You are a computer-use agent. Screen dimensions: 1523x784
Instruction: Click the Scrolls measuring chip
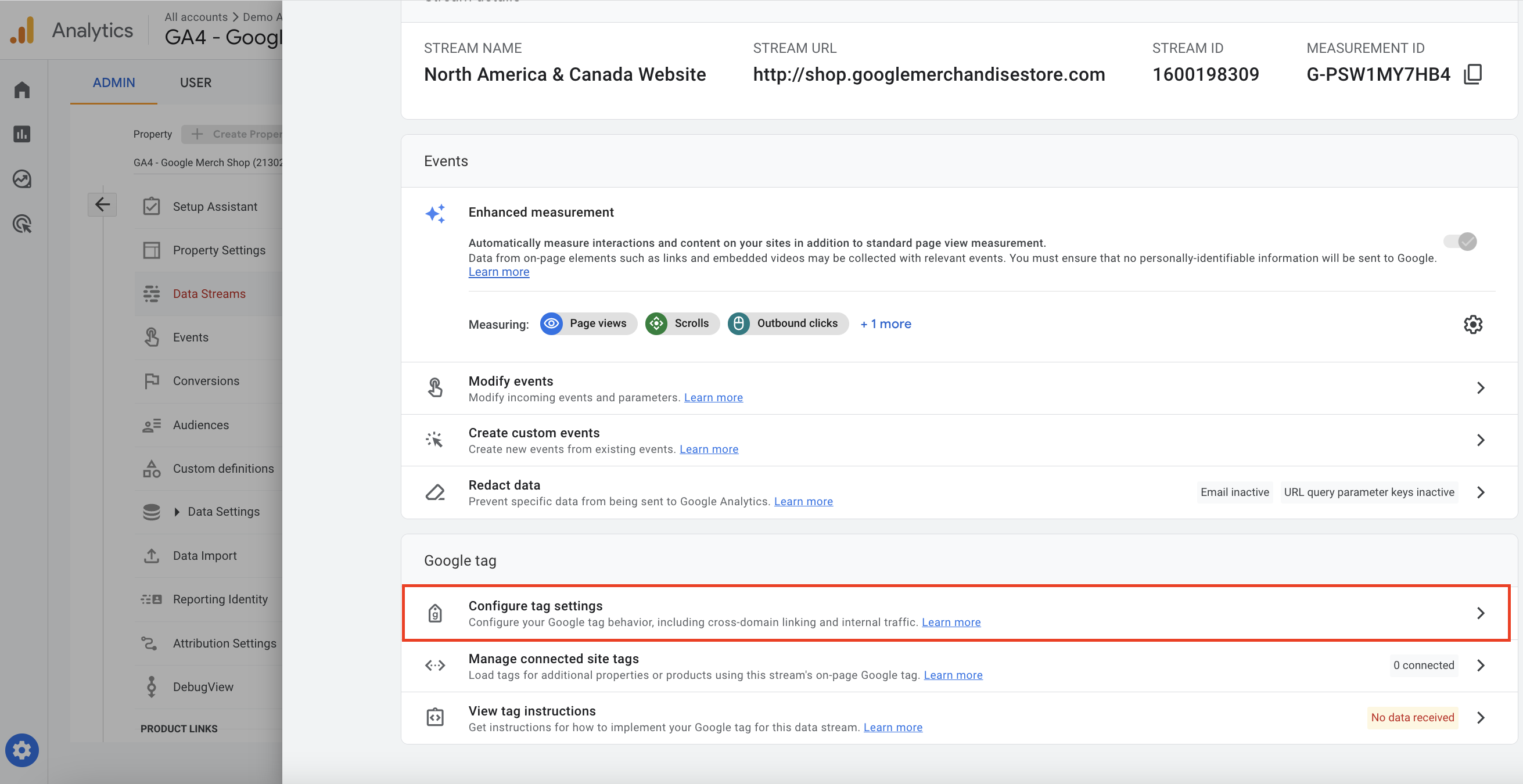[x=683, y=323]
